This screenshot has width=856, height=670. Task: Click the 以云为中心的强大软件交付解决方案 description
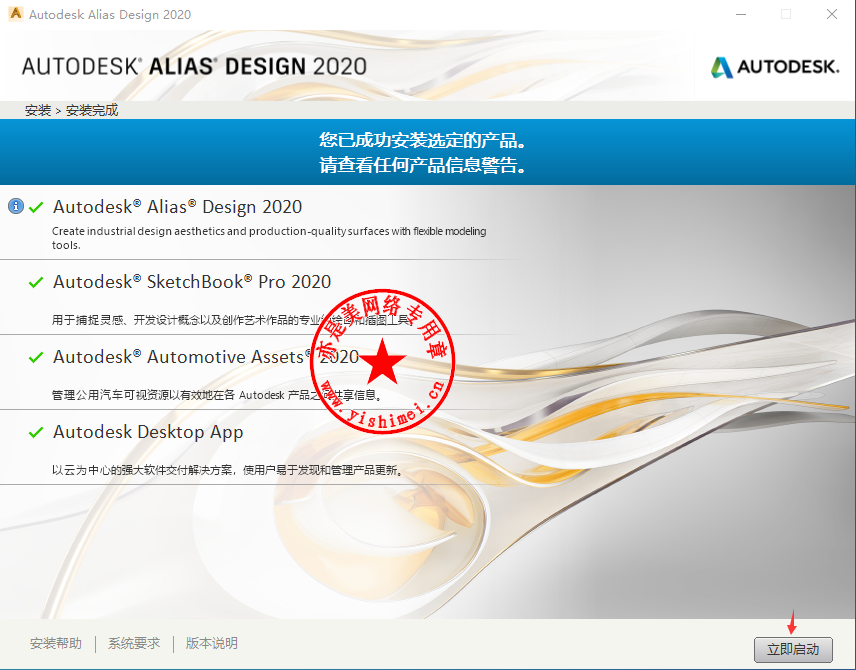[228, 470]
